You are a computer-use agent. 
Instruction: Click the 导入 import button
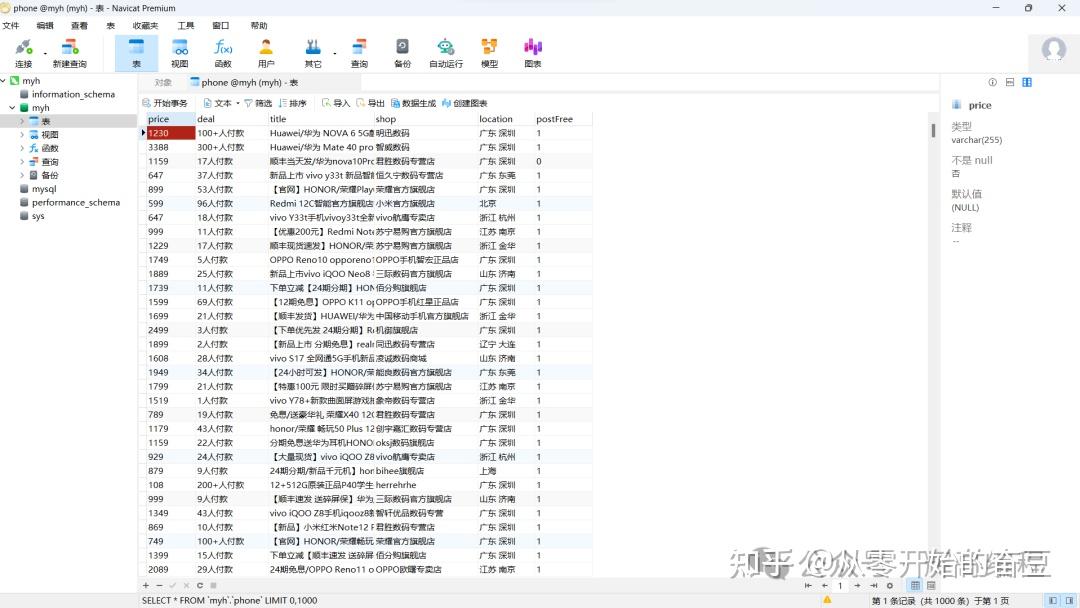pos(336,103)
